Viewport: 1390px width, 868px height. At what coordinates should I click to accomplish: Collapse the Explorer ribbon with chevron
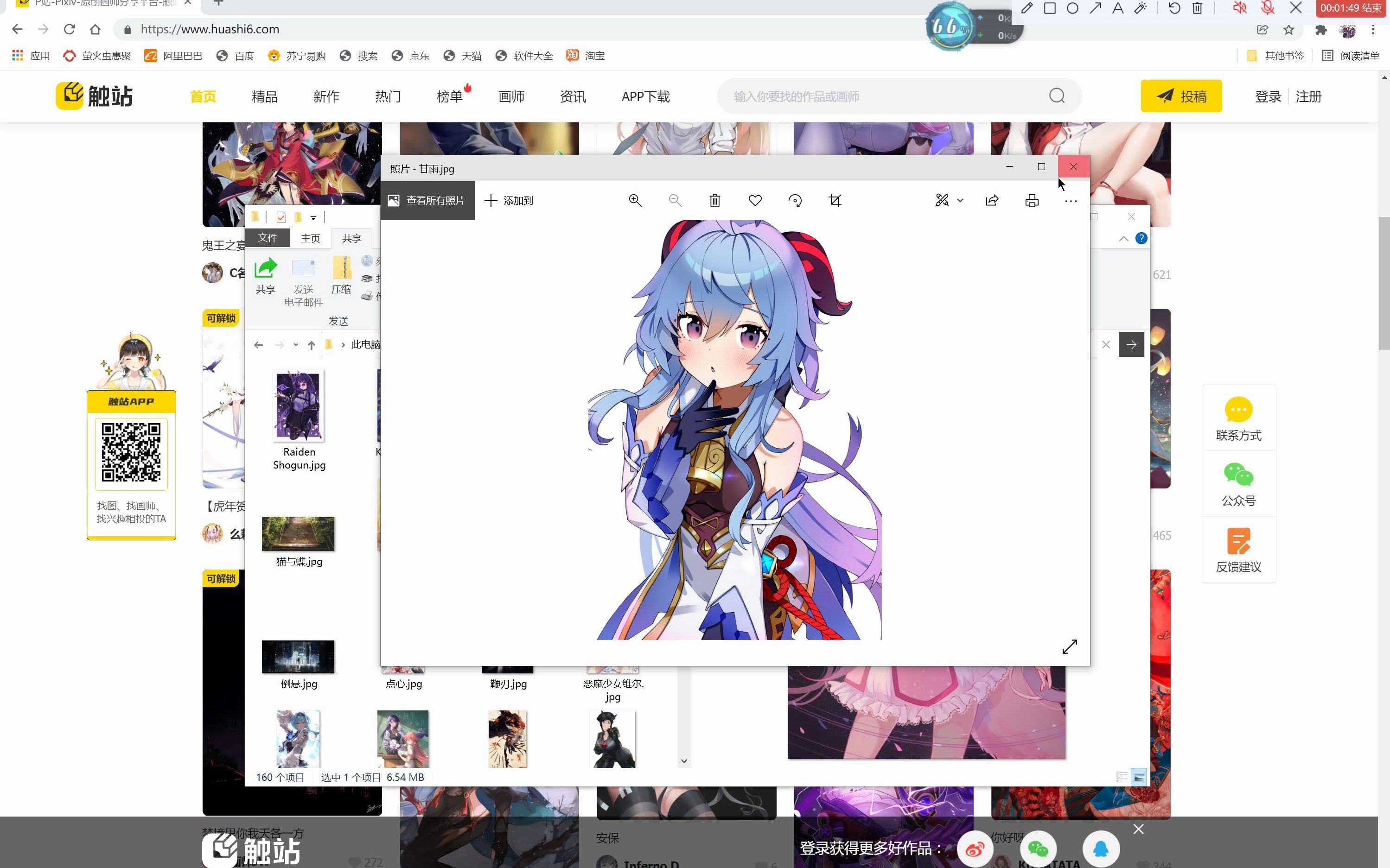click(1123, 238)
